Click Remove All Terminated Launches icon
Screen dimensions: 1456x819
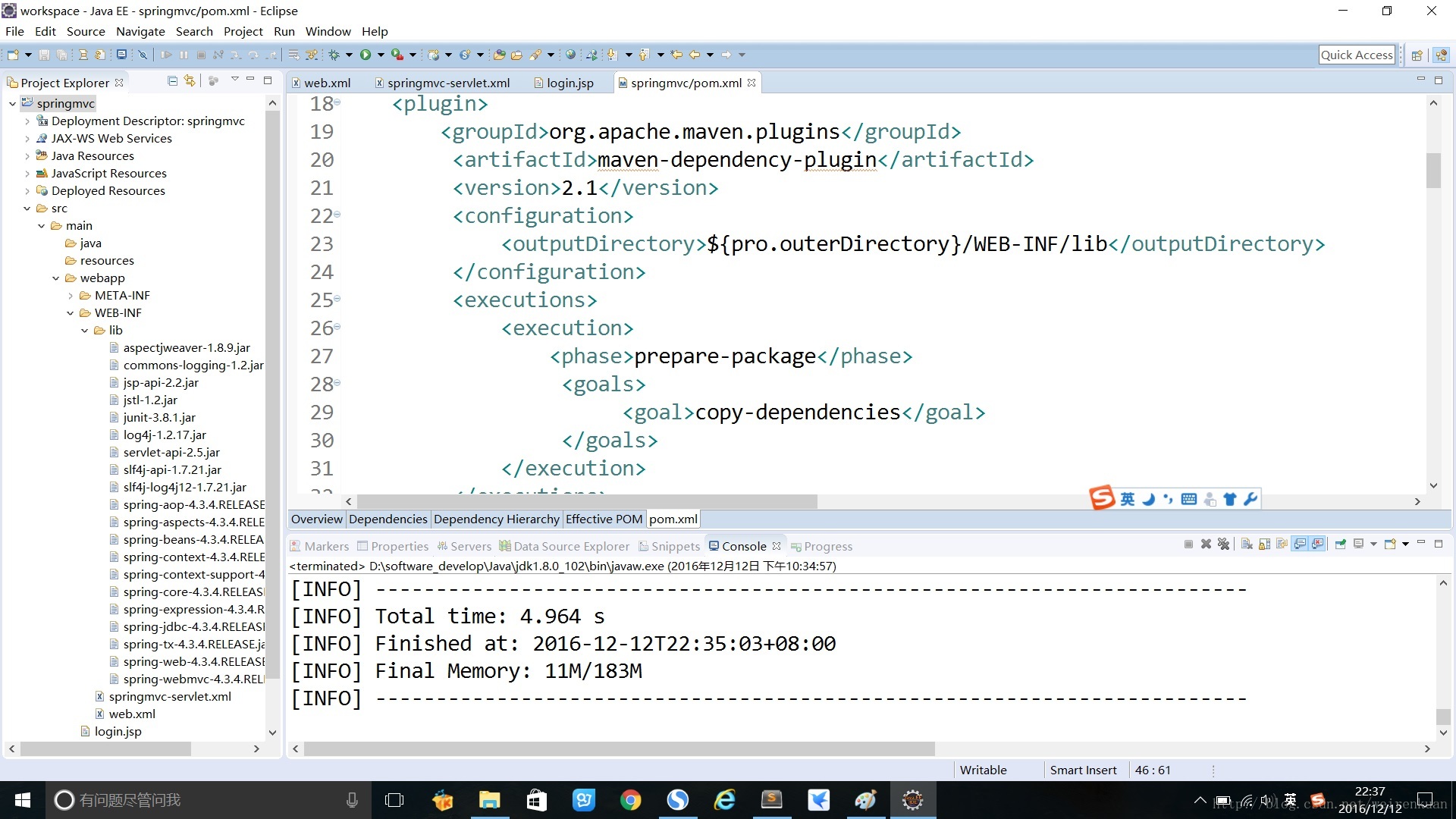click(x=1223, y=544)
